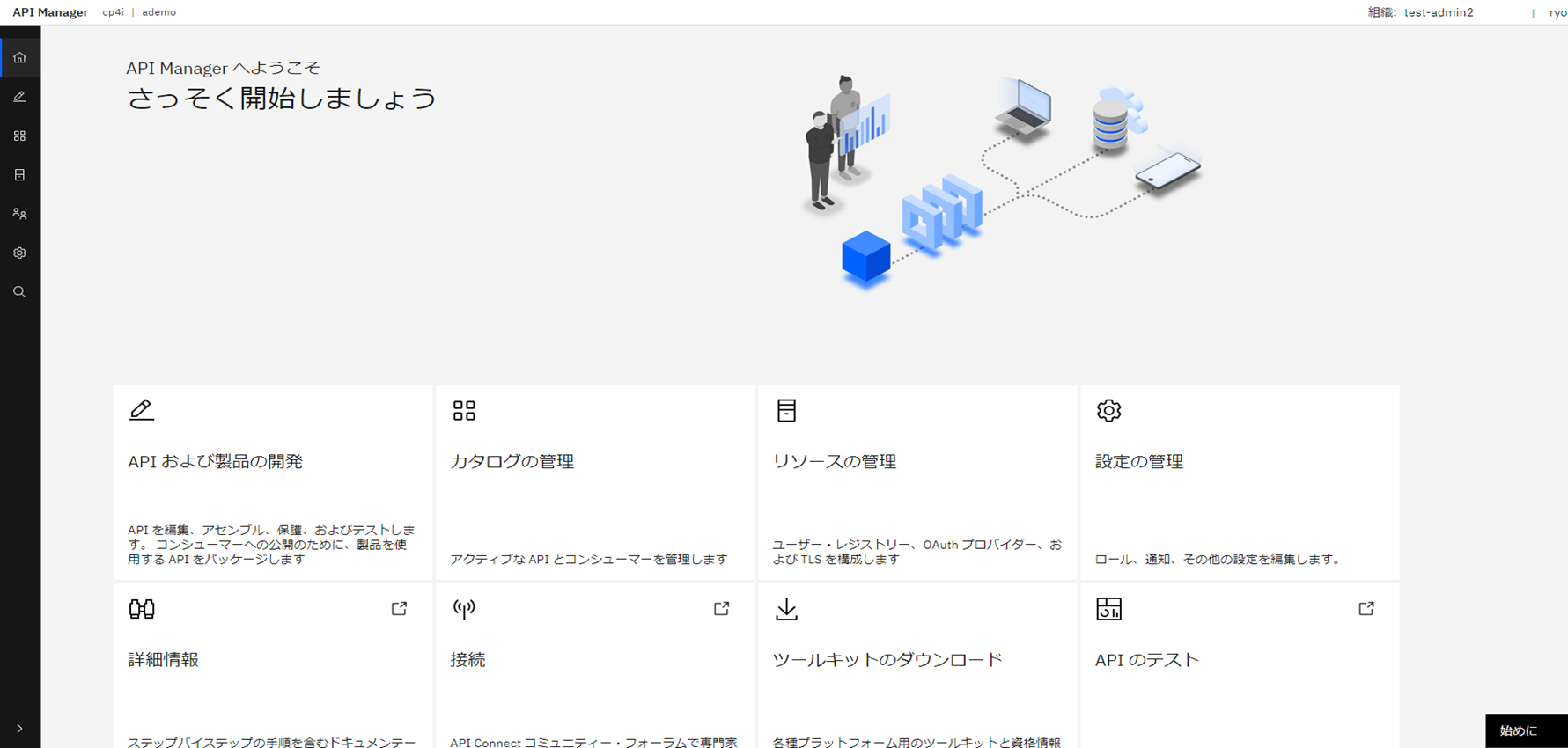Image resolution: width=1568 pixels, height=748 pixels.
Task: Click the API Manager へようこそ text
Action: [x=223, y=68]
